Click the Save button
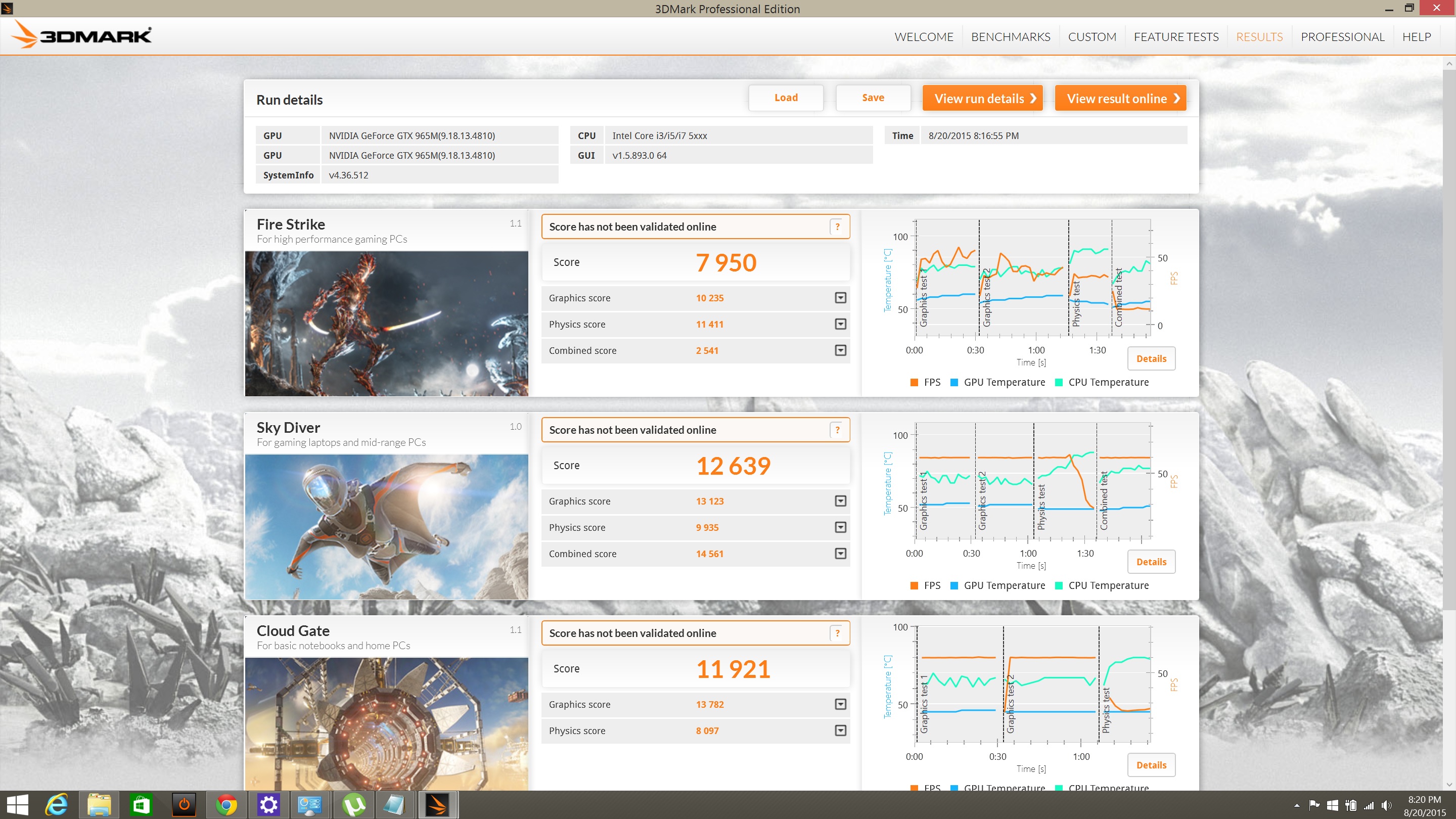This screenshot has height=819, width=1456. [873, 98]
